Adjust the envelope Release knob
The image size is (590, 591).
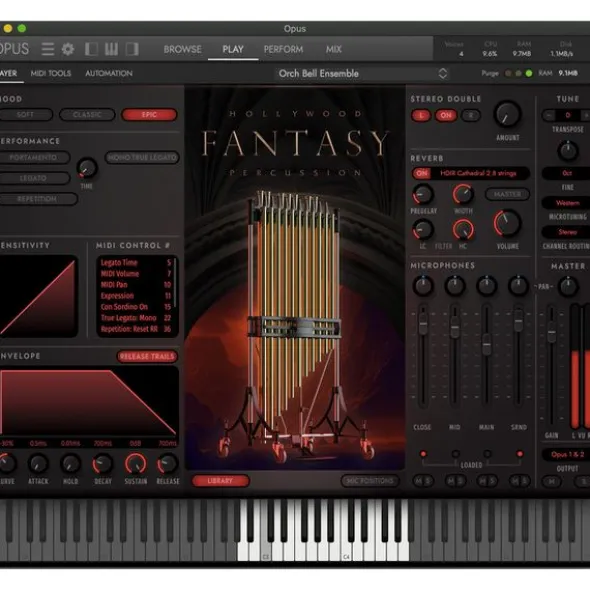click(x=167, y=464)
